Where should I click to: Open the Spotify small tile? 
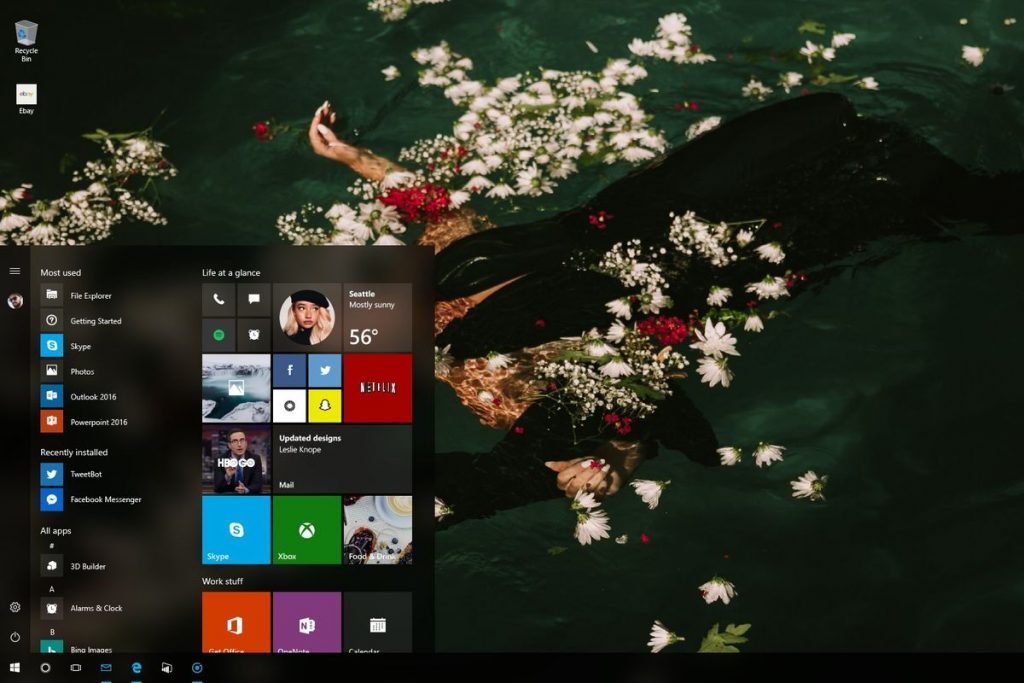(x=219, y=335)
